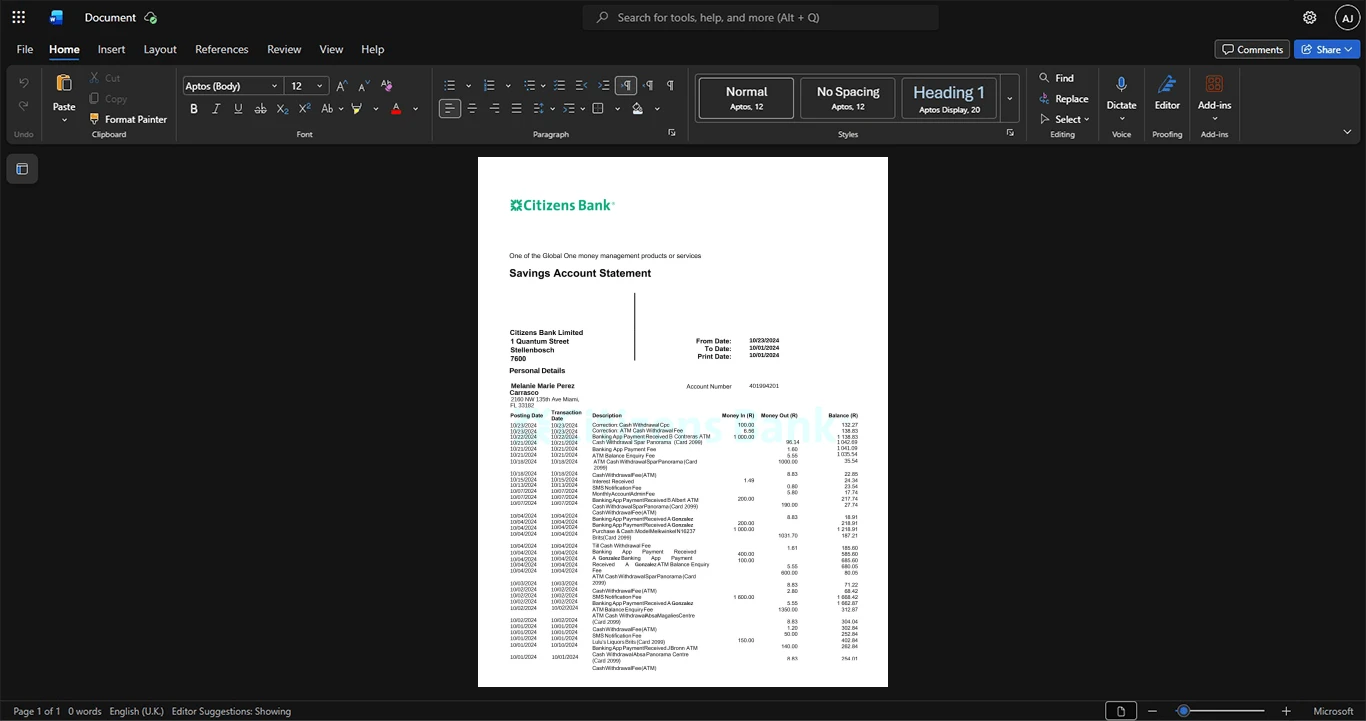Increase the paragraph indent

[604, 86]
